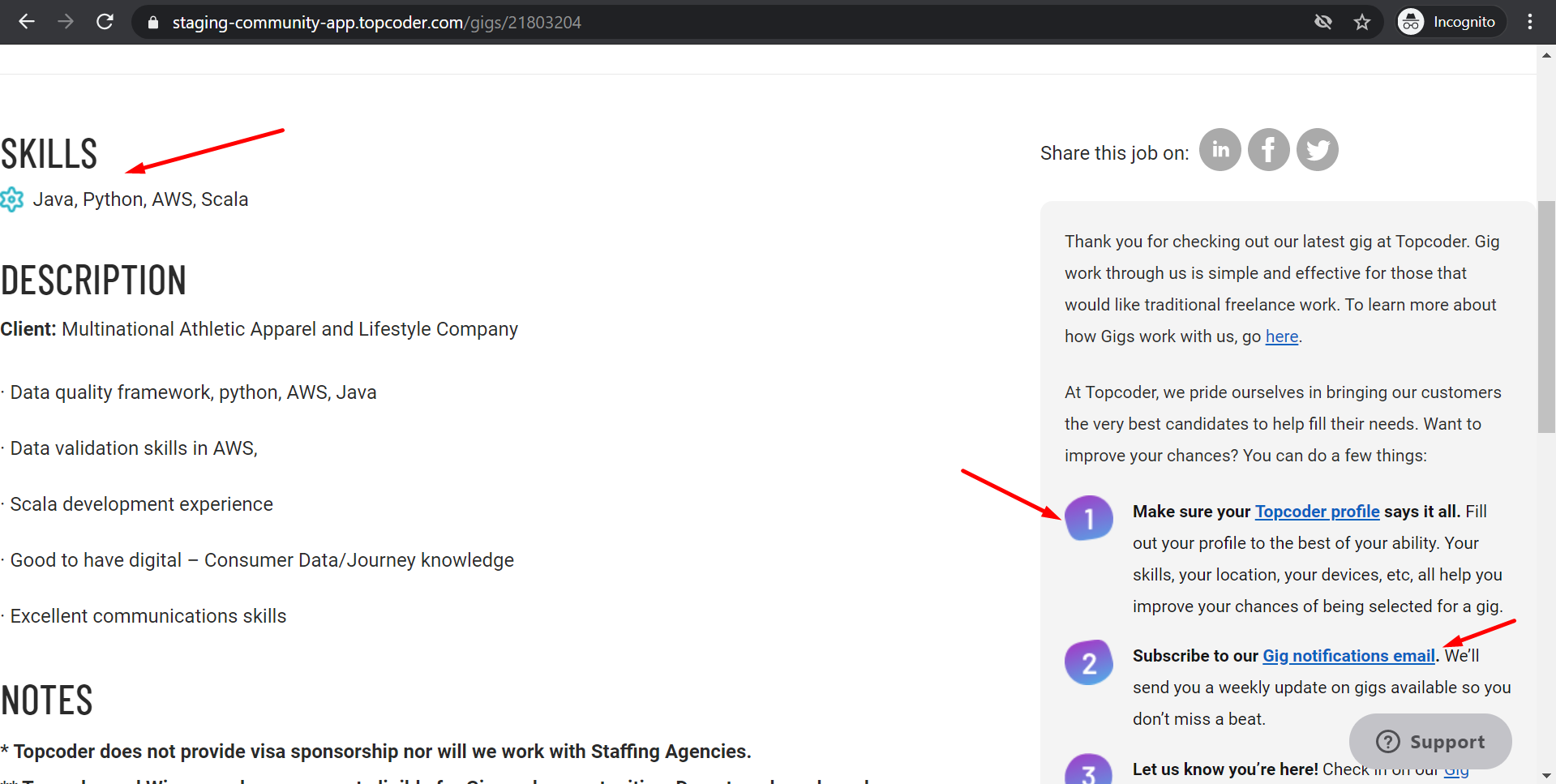Click the scroll up arrow of scrollbar
1556x784 pixels.
[1546, 55]
